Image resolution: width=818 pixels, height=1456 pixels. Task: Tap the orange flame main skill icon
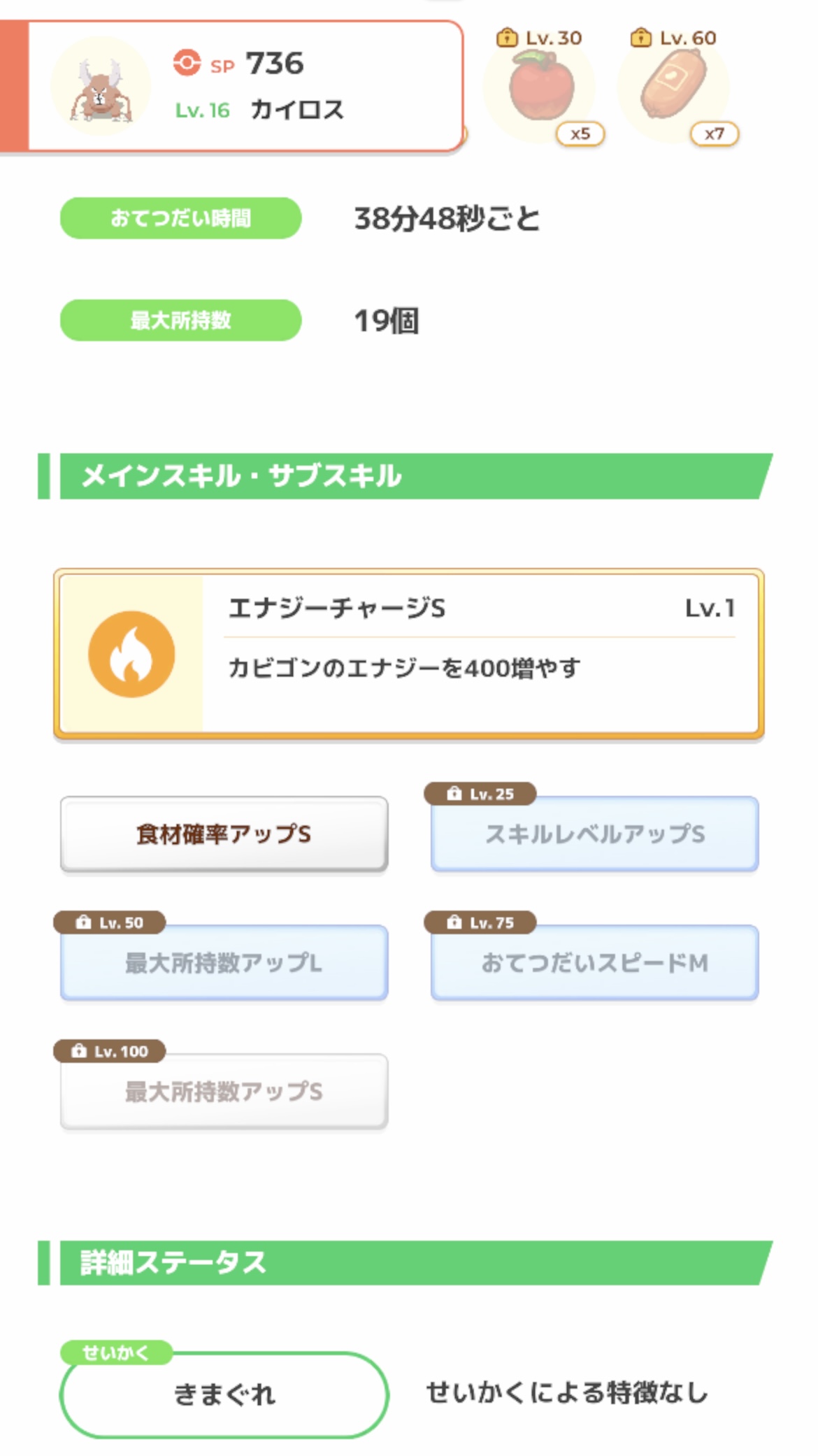131,654
